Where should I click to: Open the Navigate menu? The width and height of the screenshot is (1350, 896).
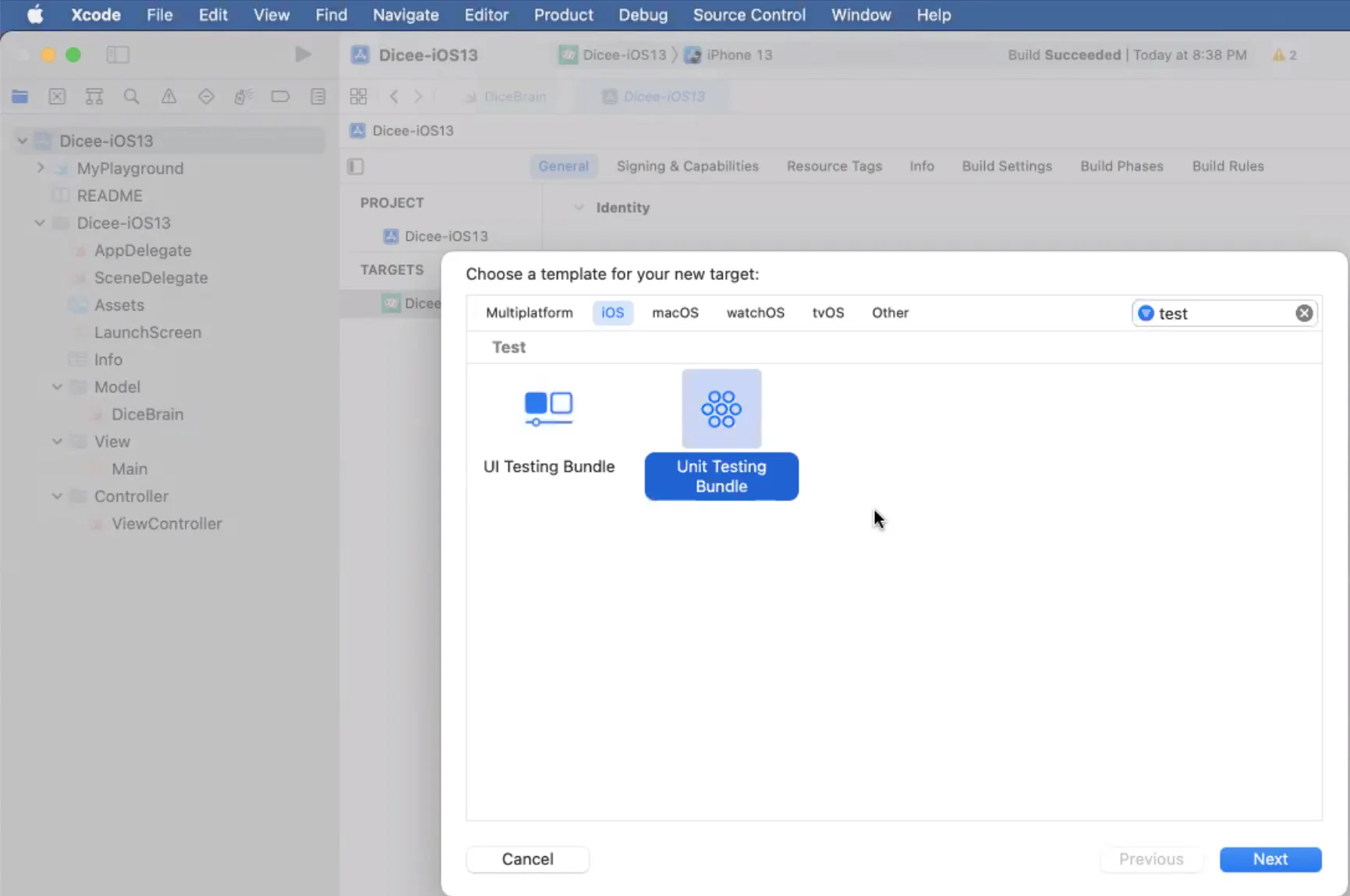coord(406,15)
